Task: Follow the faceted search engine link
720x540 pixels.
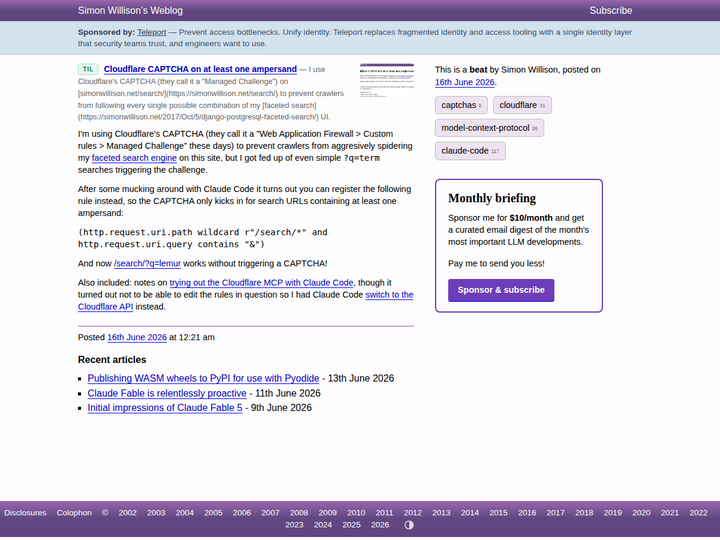Action: tap(134, 158)
